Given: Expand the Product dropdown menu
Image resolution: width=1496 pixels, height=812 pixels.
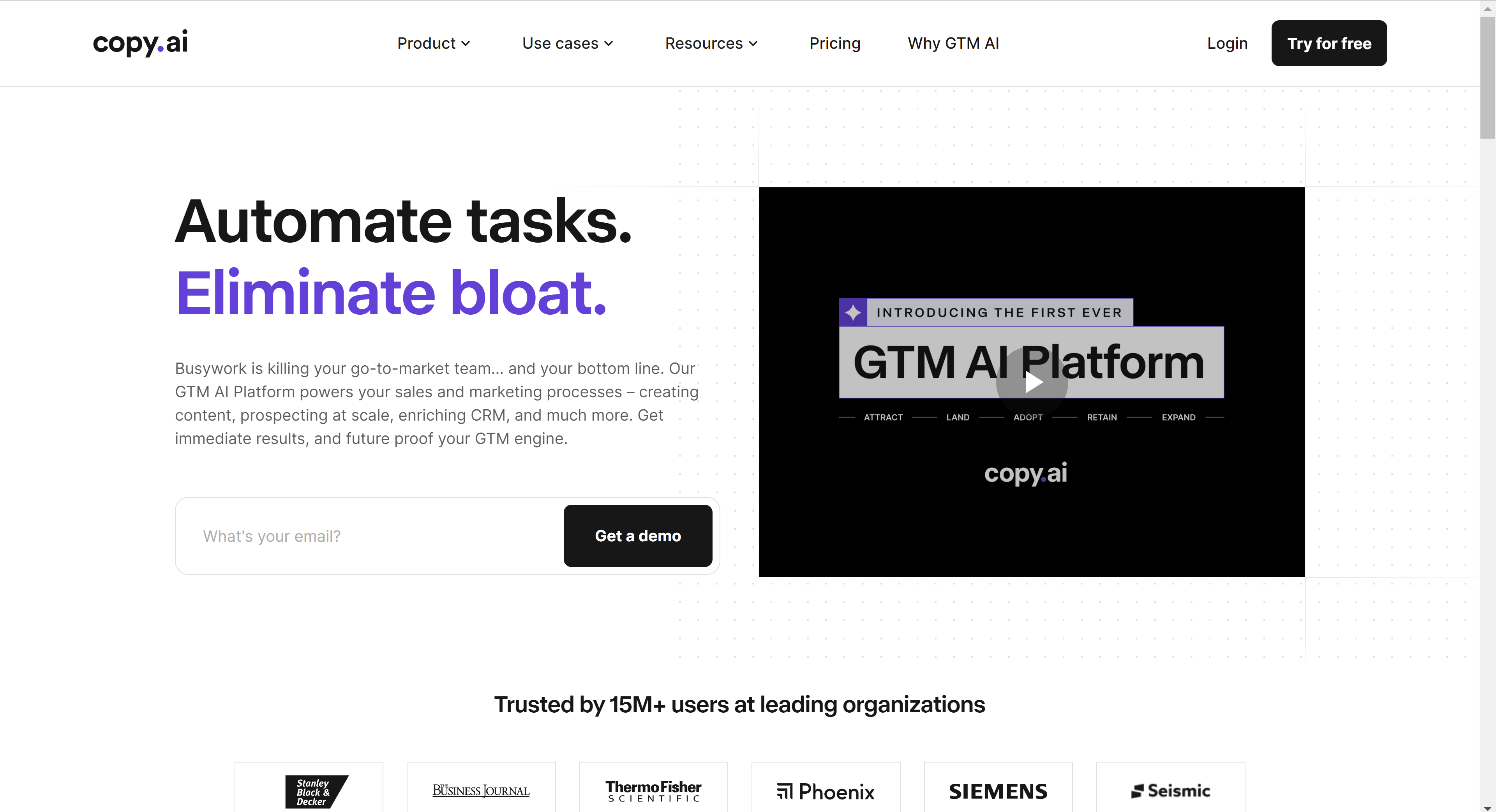Looking at the screenshot, I should (x=433, y=43).
